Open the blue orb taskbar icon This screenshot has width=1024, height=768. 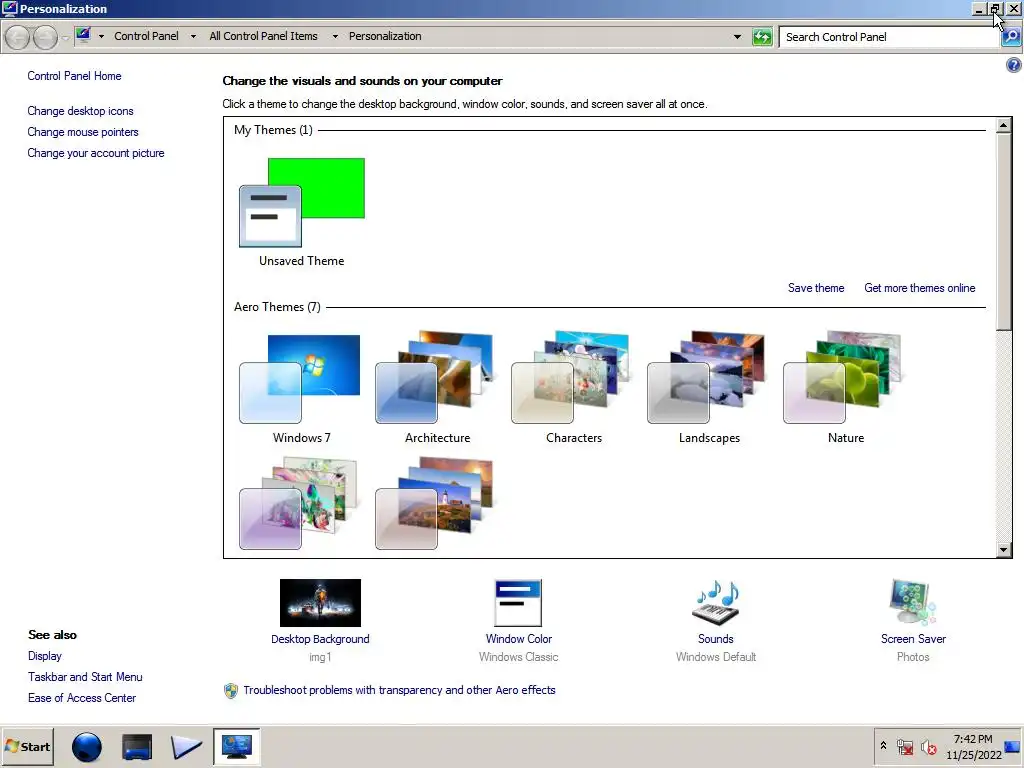coord(87,747)
